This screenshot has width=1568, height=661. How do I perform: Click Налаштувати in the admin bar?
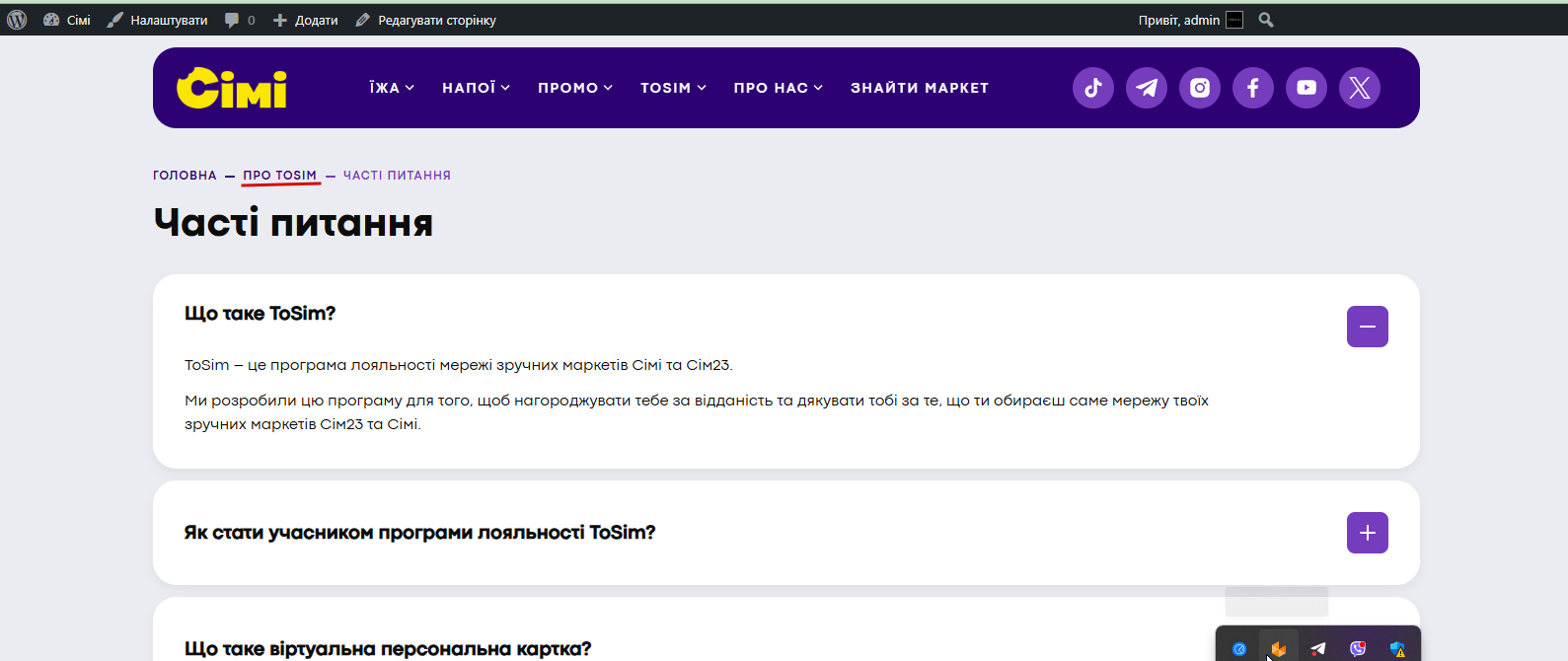click(x=158, y=20)
